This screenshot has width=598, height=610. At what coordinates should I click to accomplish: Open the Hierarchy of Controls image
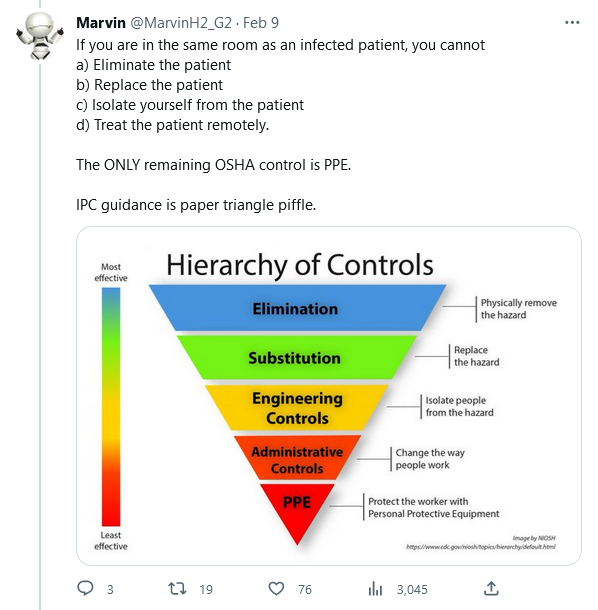[x=329, y=396]
